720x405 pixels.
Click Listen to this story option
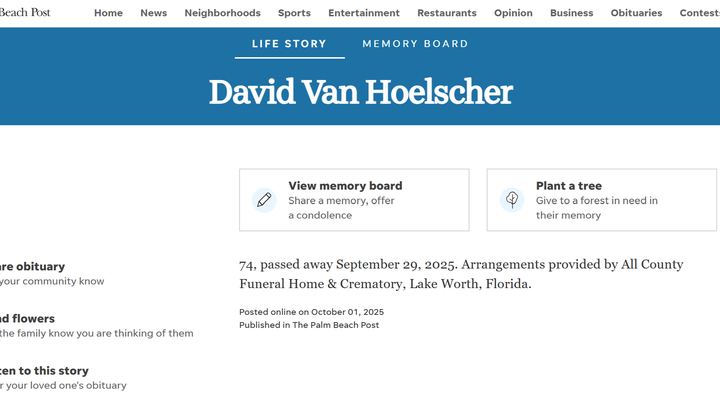pyautogui.click(x=44, y=371)
